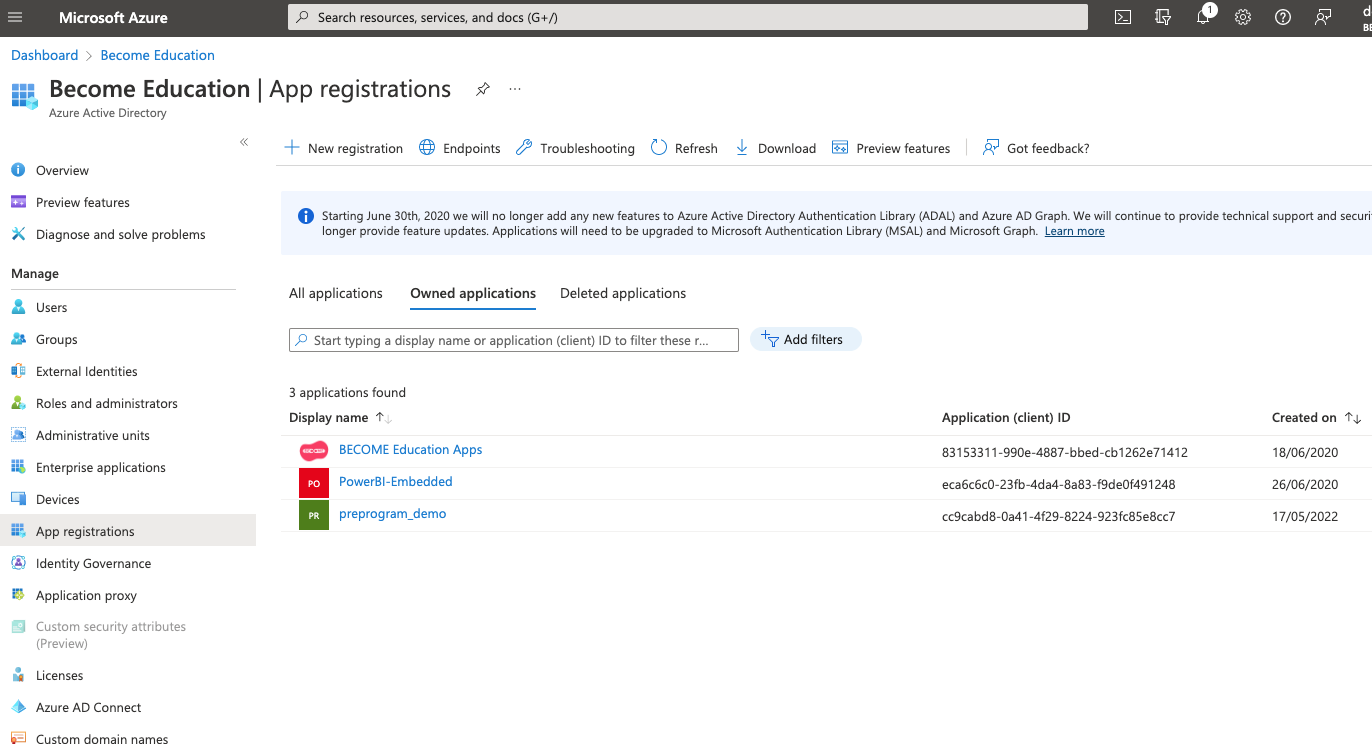The image size is (1372, 744).
Task: Follow the Learn more link
Action: [x=1074, y=231]
